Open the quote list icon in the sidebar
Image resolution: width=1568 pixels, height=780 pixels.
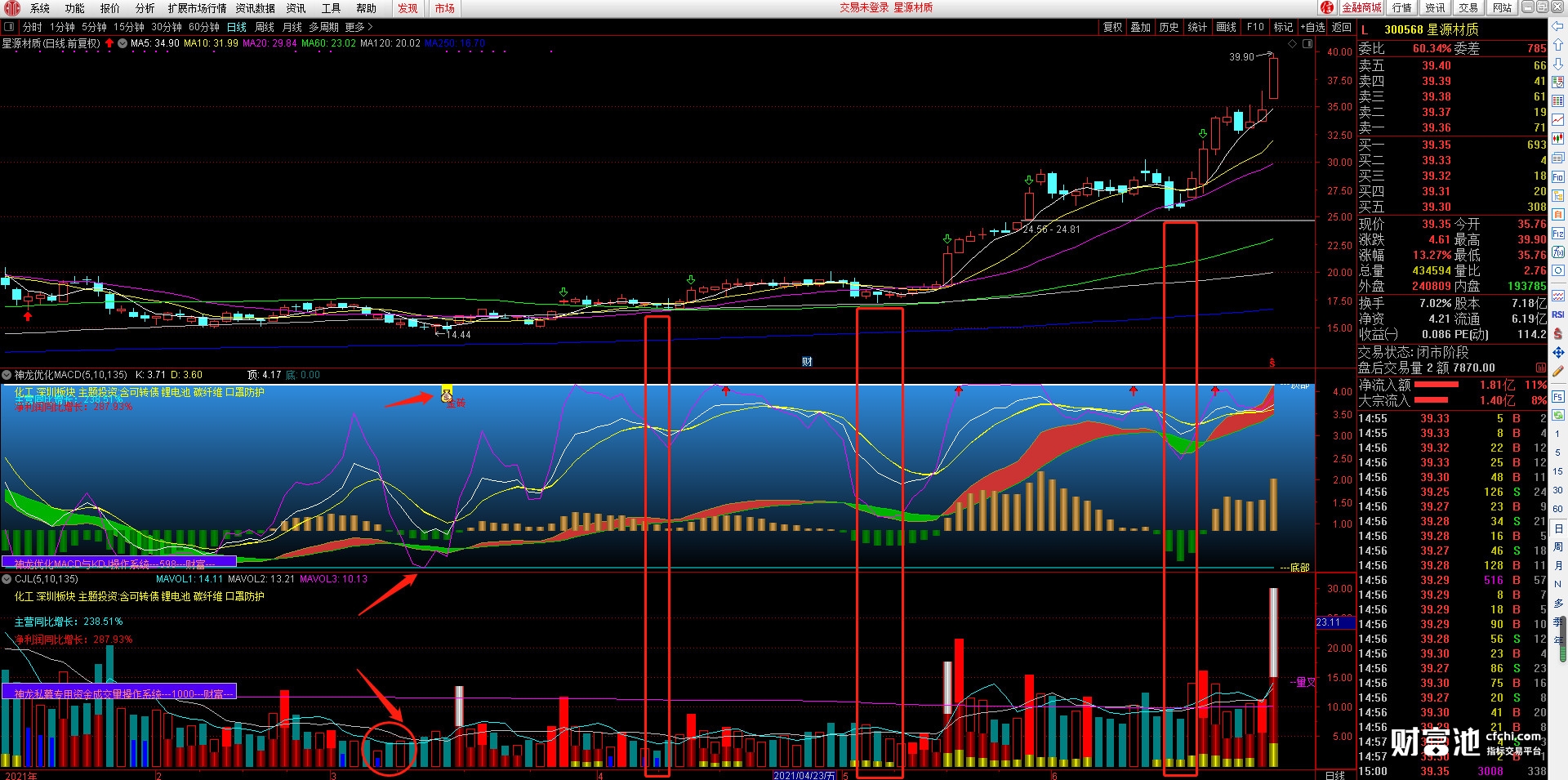click(1558, 82)
